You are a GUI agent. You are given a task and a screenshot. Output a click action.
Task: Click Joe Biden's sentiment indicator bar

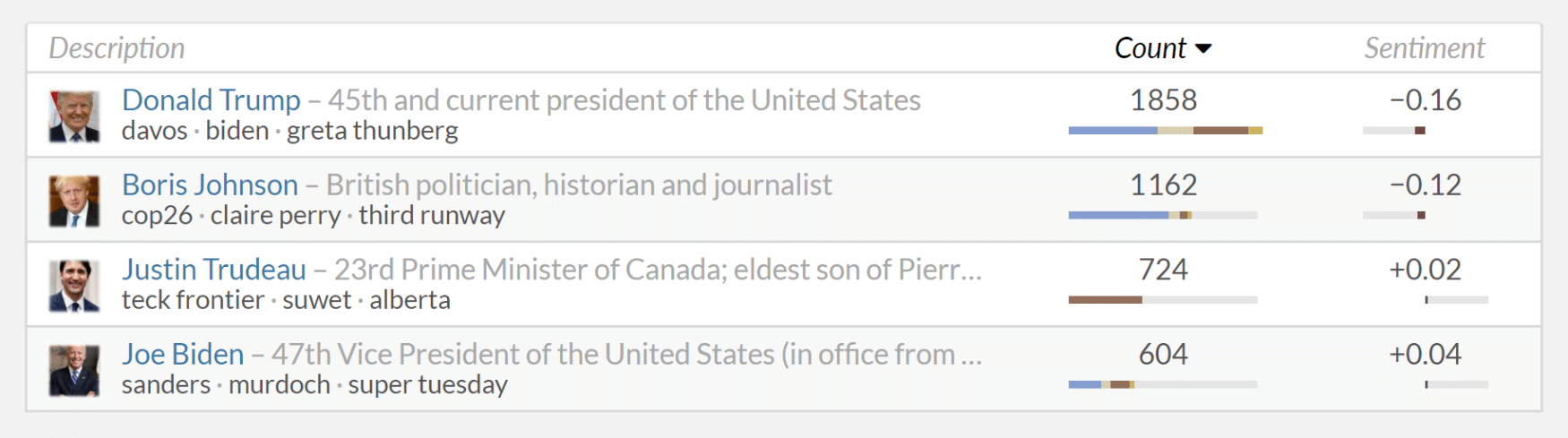pos(1457,384)
